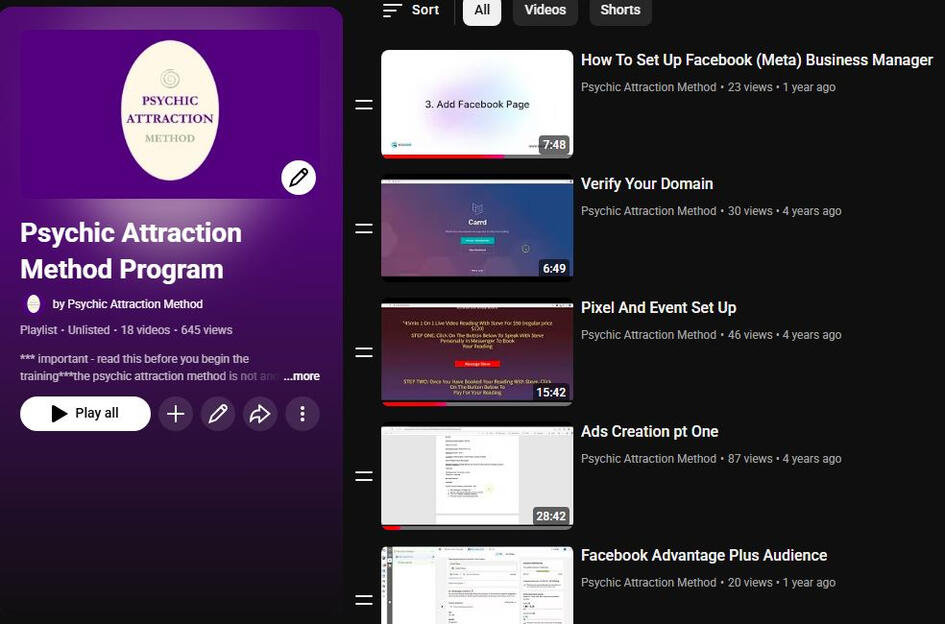Click the watch-progress bar on 15:42 video
This screenshot has height=624, width=945.
(477, 404)
